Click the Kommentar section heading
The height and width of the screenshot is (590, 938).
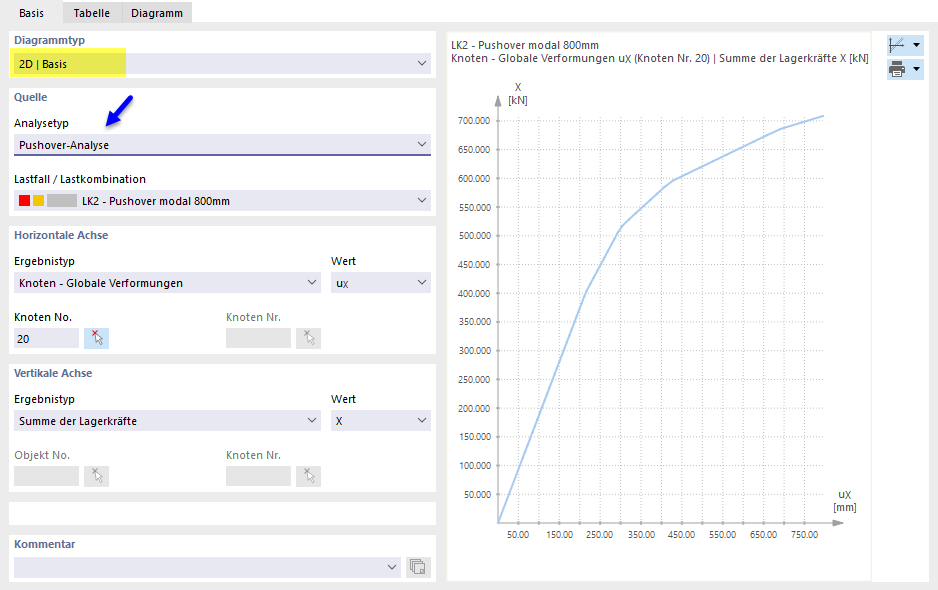pyautogui.click(x=45, y=544)
